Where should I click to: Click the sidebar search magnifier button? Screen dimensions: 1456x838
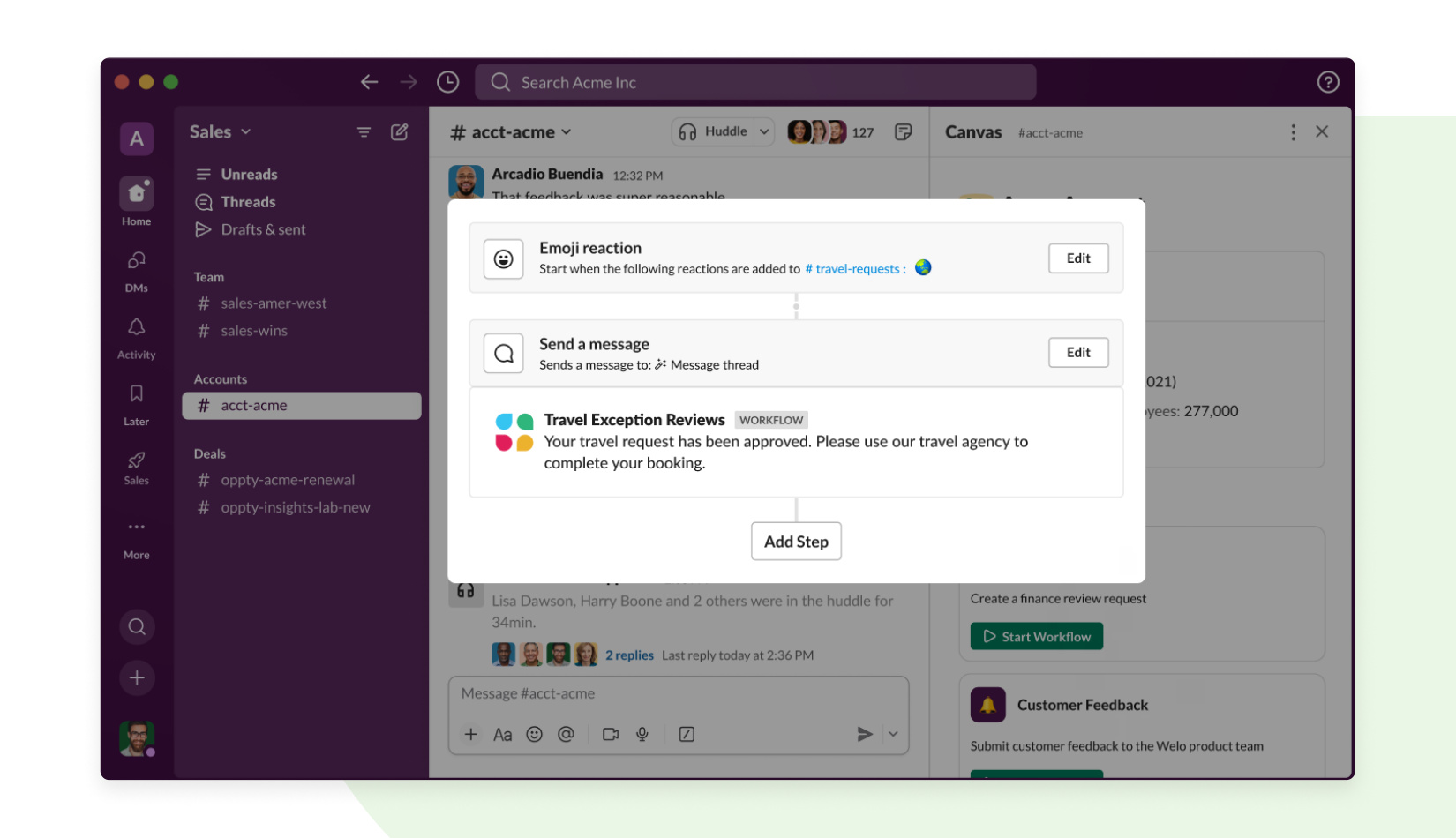click(137, 627)
